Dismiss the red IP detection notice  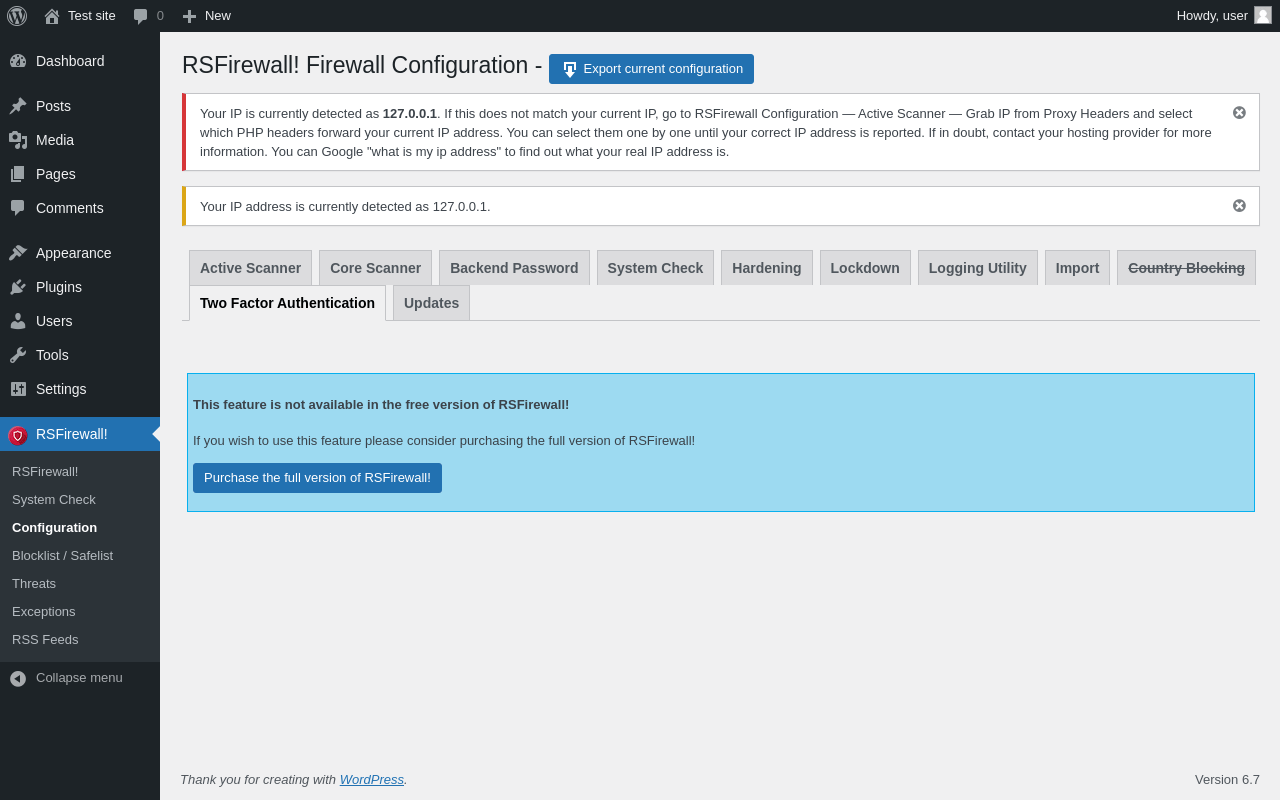pyautogui.click(x=1239, y=113)
